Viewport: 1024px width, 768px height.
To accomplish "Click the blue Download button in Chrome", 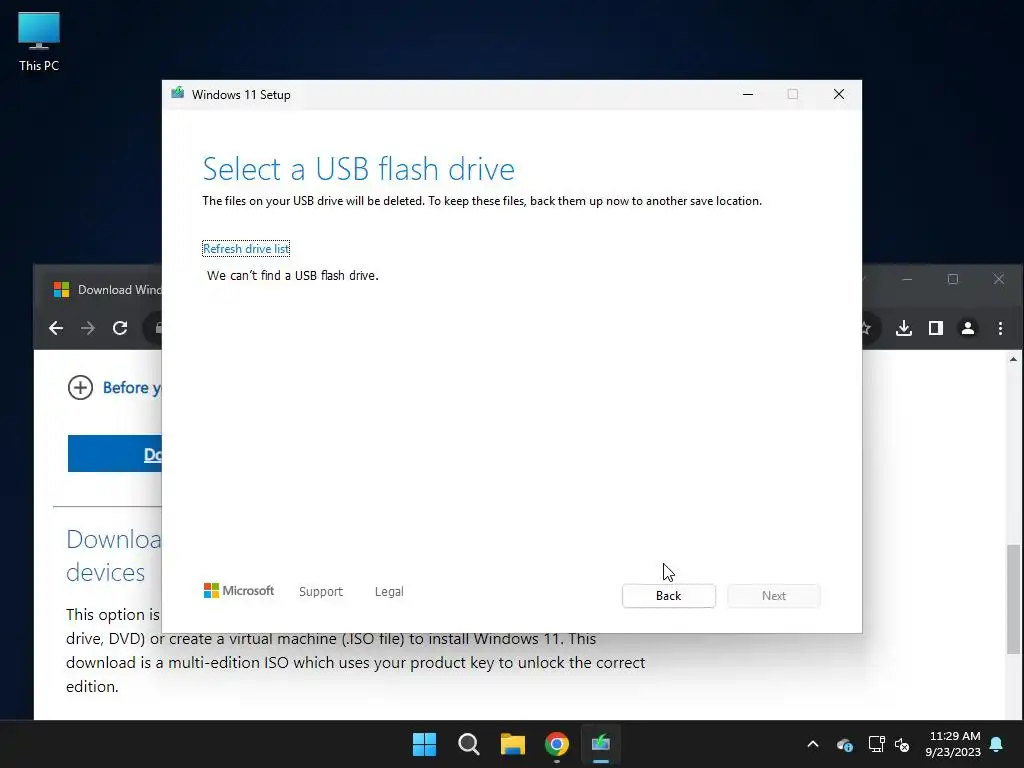I will (115, 453).
